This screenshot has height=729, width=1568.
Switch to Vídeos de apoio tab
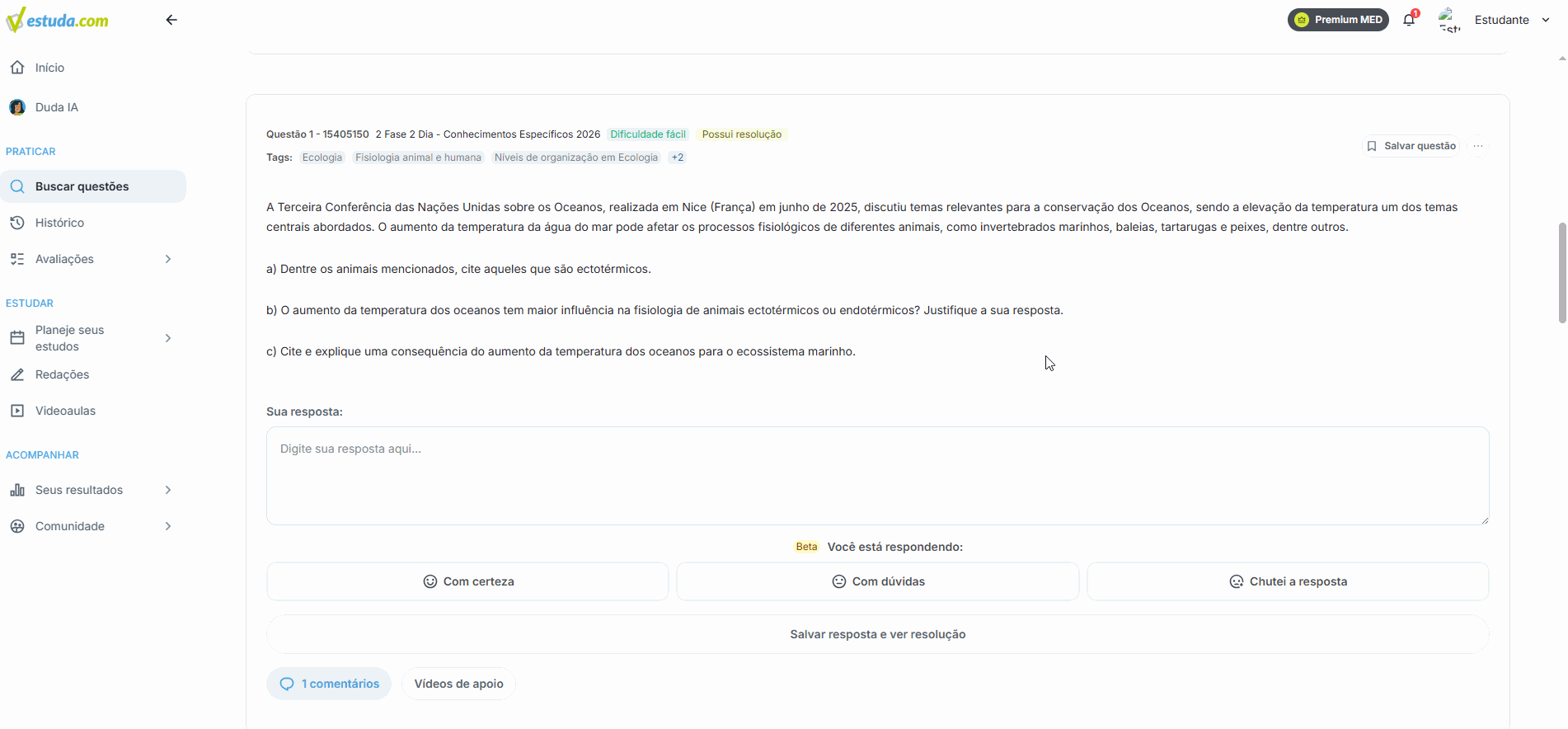point(458,684)
